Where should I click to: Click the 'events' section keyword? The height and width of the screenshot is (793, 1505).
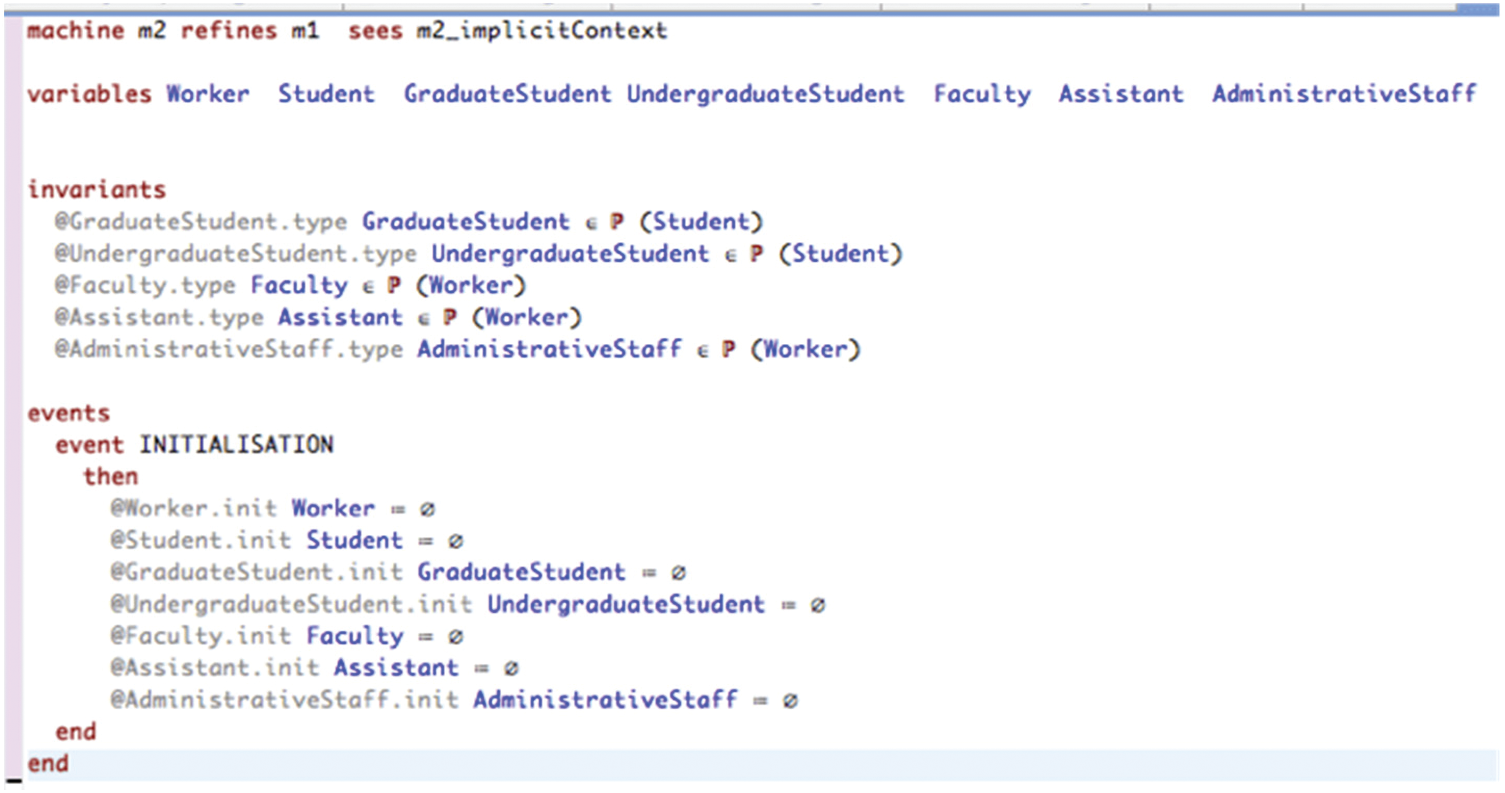point(68,413)
